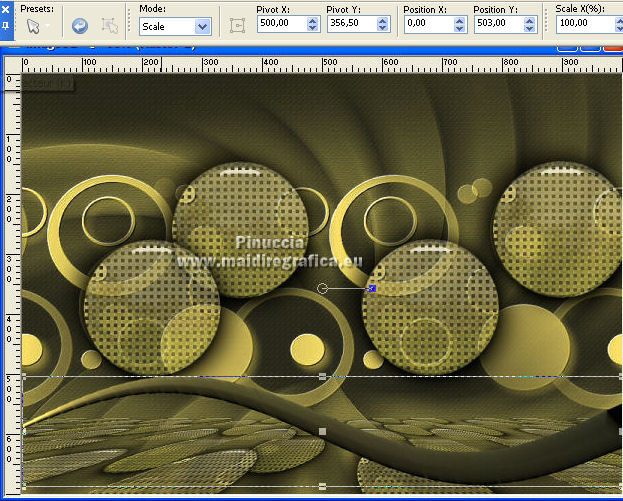This screenshot has height=501, width=623.
Task: Click the circular rotation handle on canvas
Action: pyautogui.click(x=322, y=288)
